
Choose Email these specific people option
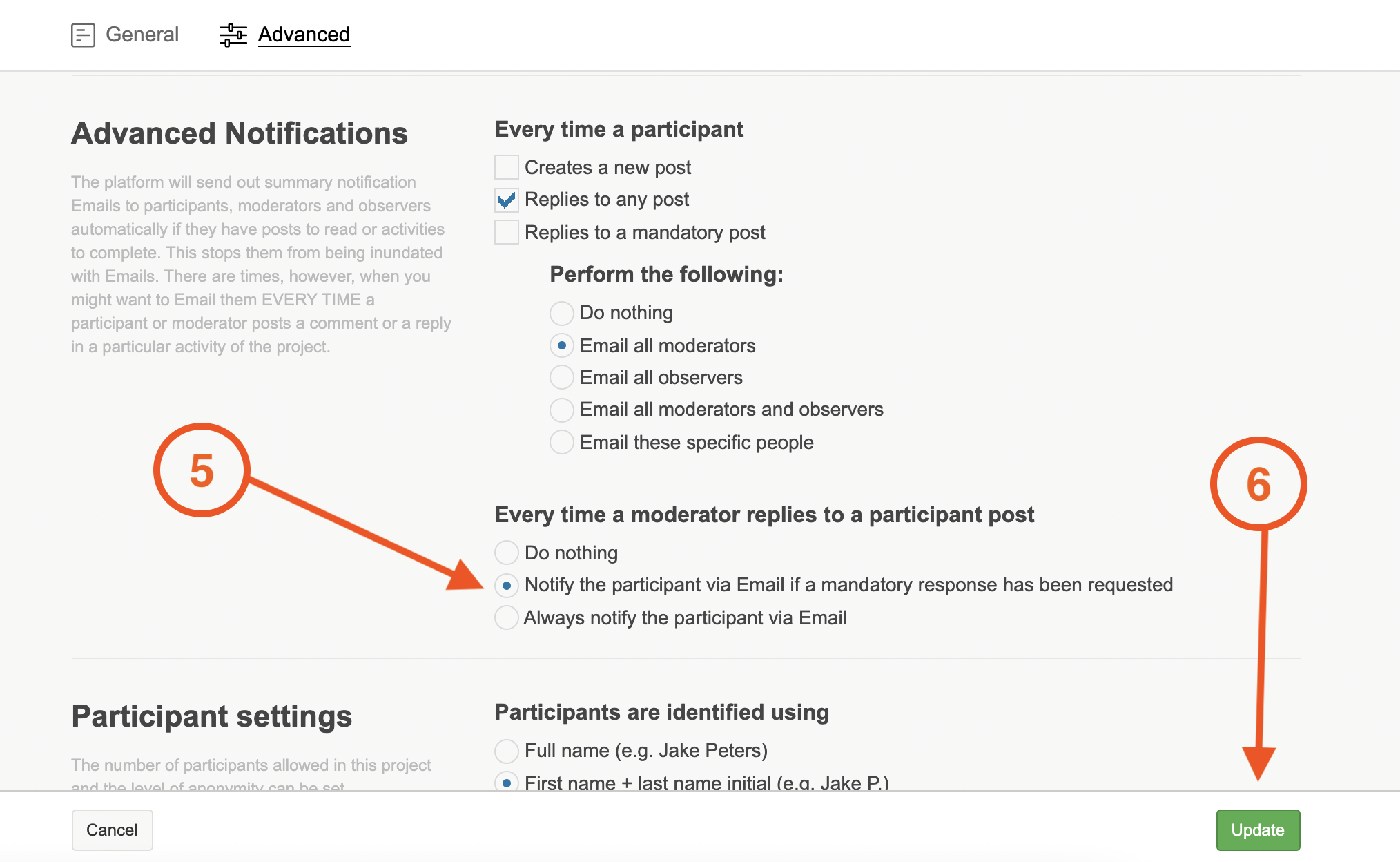562,442
